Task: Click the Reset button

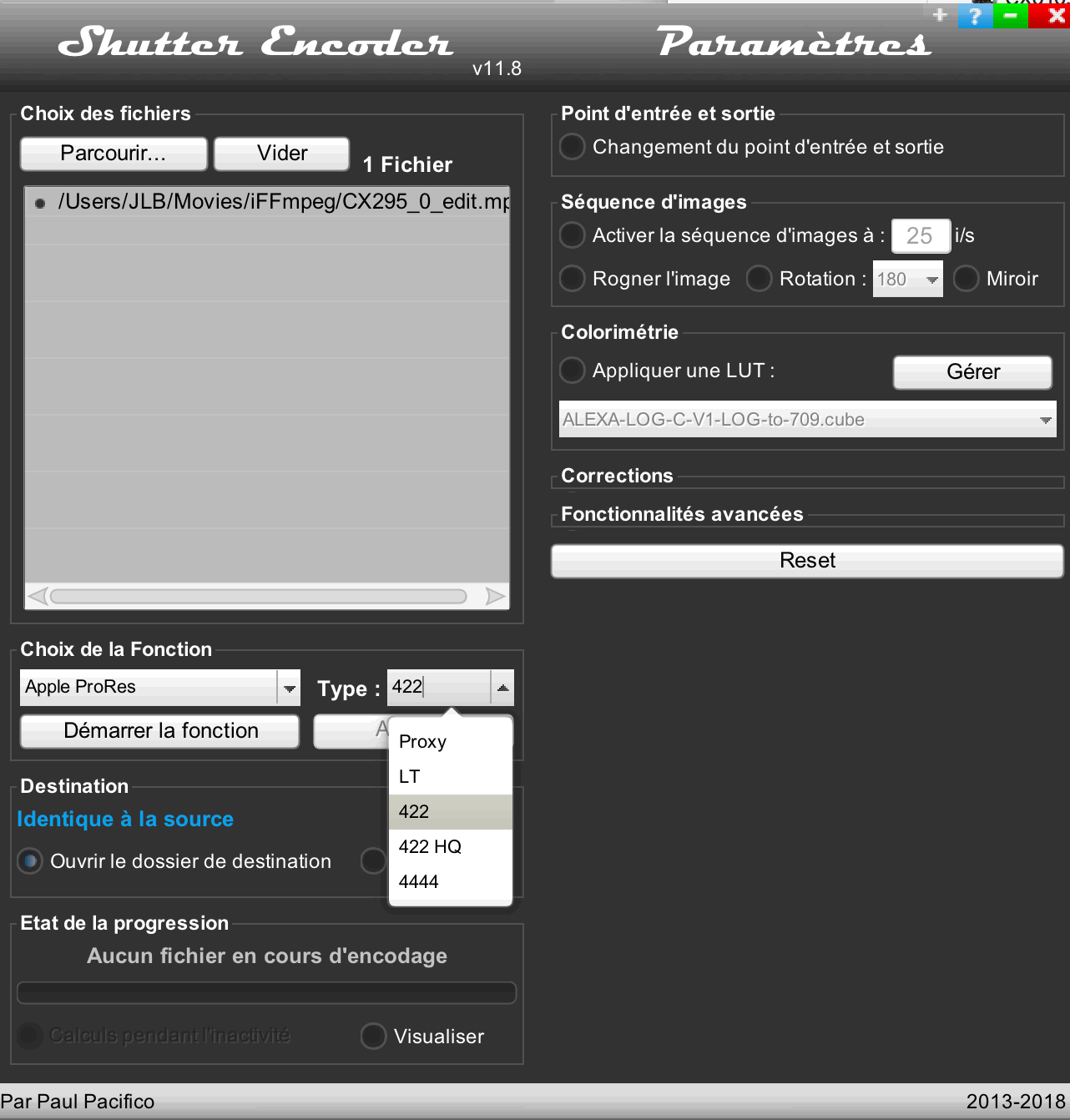Action: (807, 561)
